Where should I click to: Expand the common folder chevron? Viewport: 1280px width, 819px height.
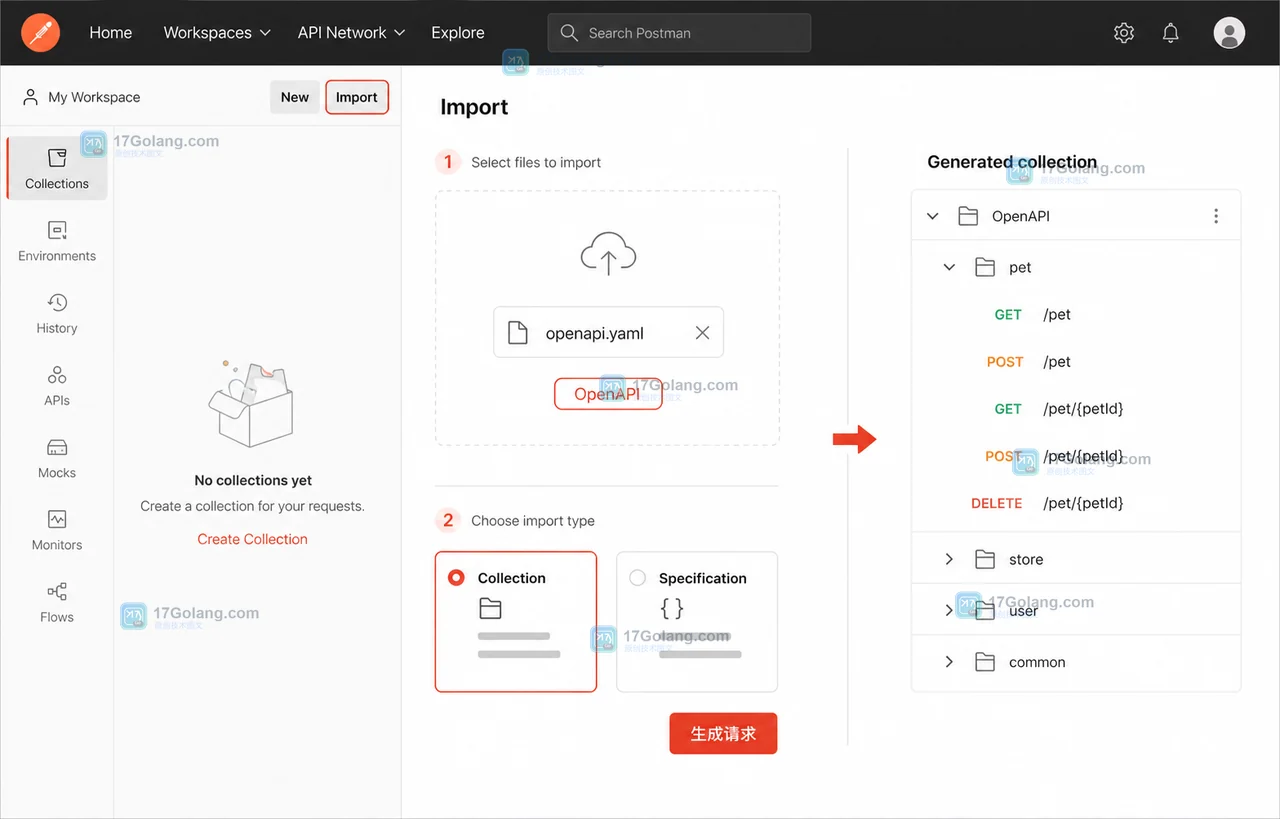point(949,662)
